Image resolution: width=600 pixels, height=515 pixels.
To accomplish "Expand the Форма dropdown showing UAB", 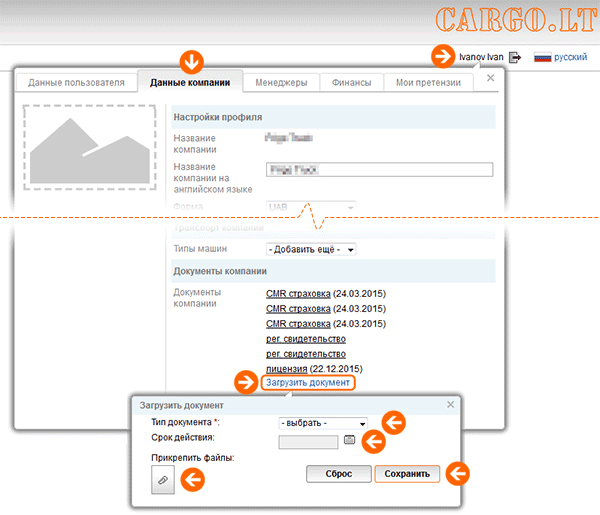I will click(311, 207).
